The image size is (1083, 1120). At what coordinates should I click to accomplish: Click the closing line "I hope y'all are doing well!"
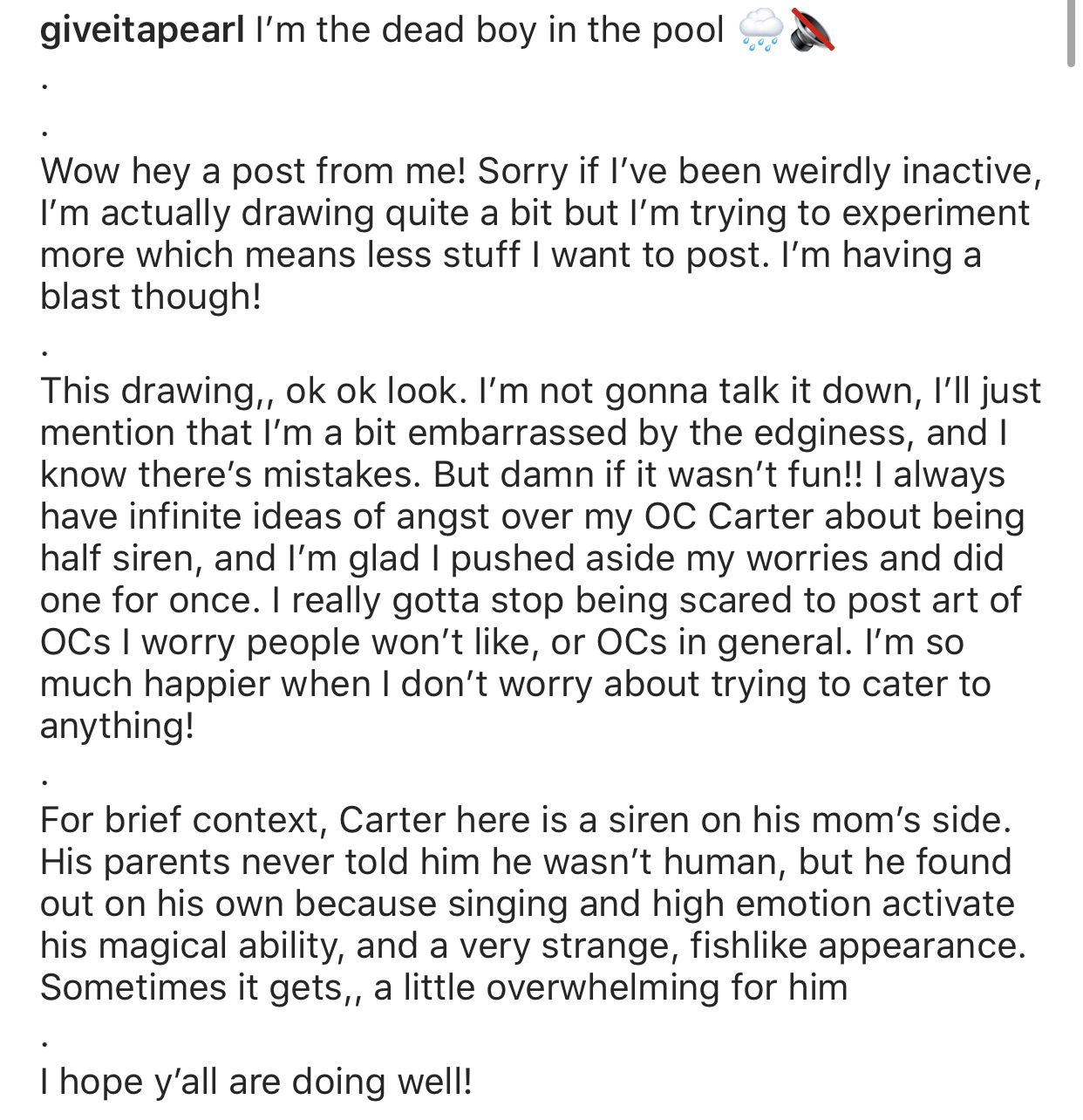[x=255, y=1082]
